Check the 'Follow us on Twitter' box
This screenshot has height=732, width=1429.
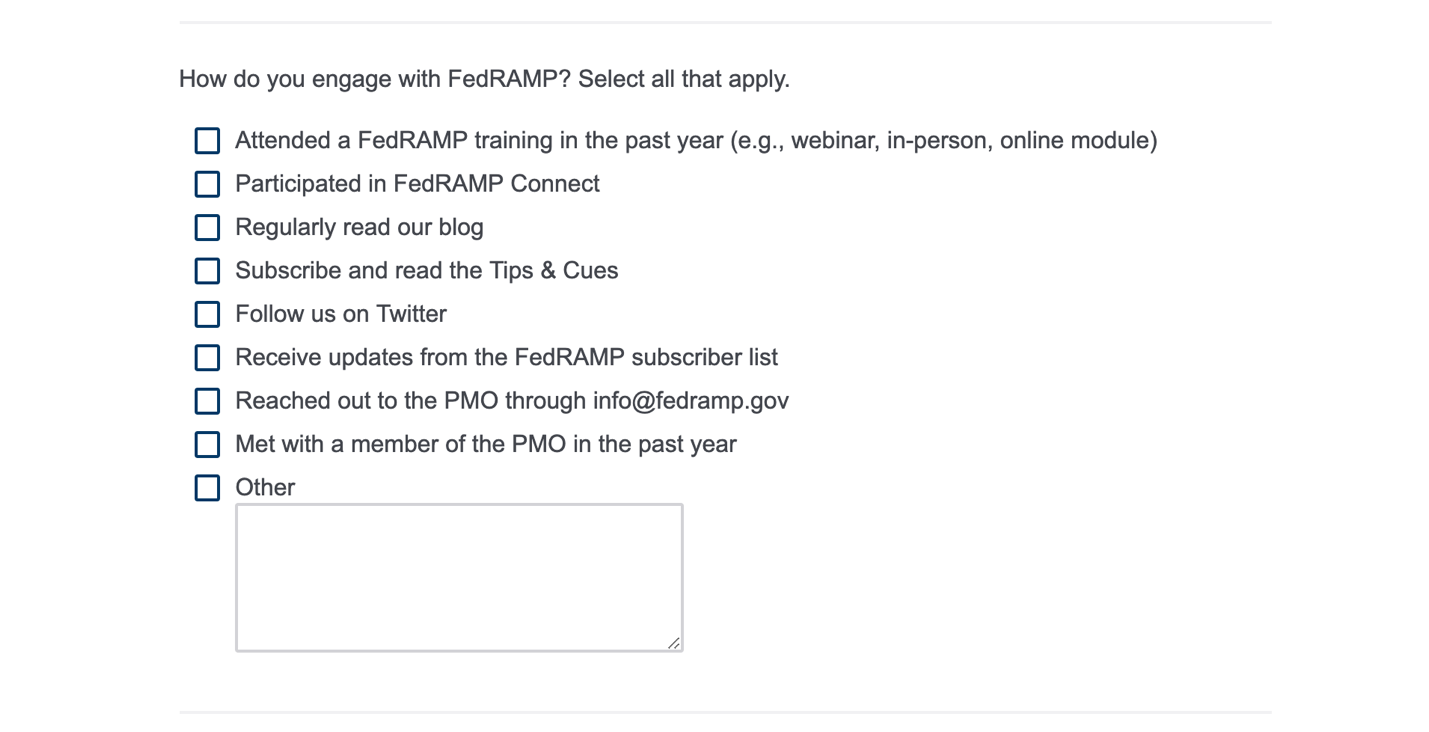[207, 314]
